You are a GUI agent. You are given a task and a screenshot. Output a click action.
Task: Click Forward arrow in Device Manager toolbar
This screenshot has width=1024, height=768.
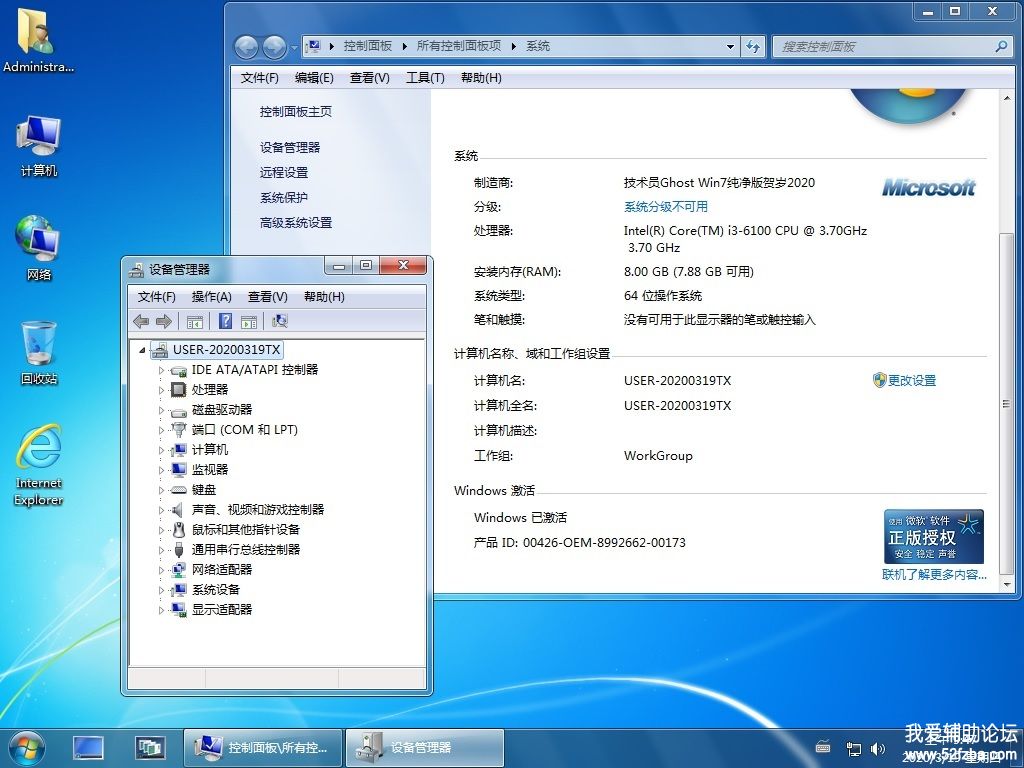click(164, 321)
